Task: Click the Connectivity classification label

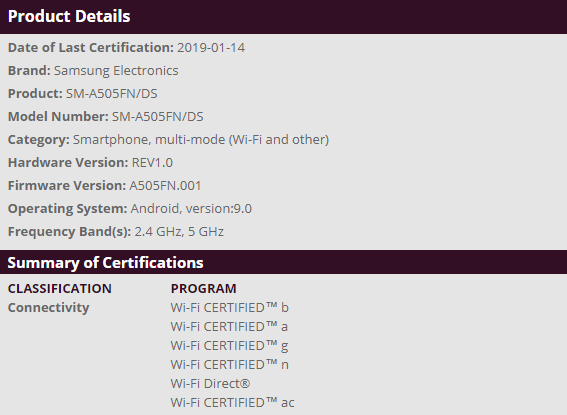Action: tap(48, 308)
